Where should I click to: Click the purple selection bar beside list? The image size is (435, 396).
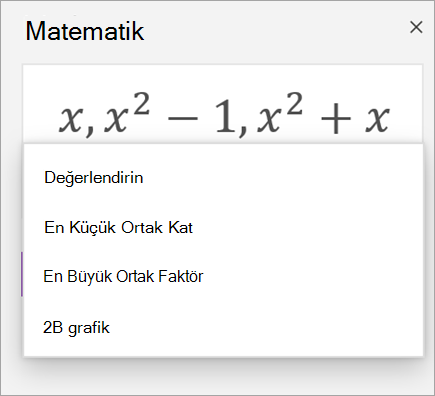pyautogui.click(x=22, y=274)
